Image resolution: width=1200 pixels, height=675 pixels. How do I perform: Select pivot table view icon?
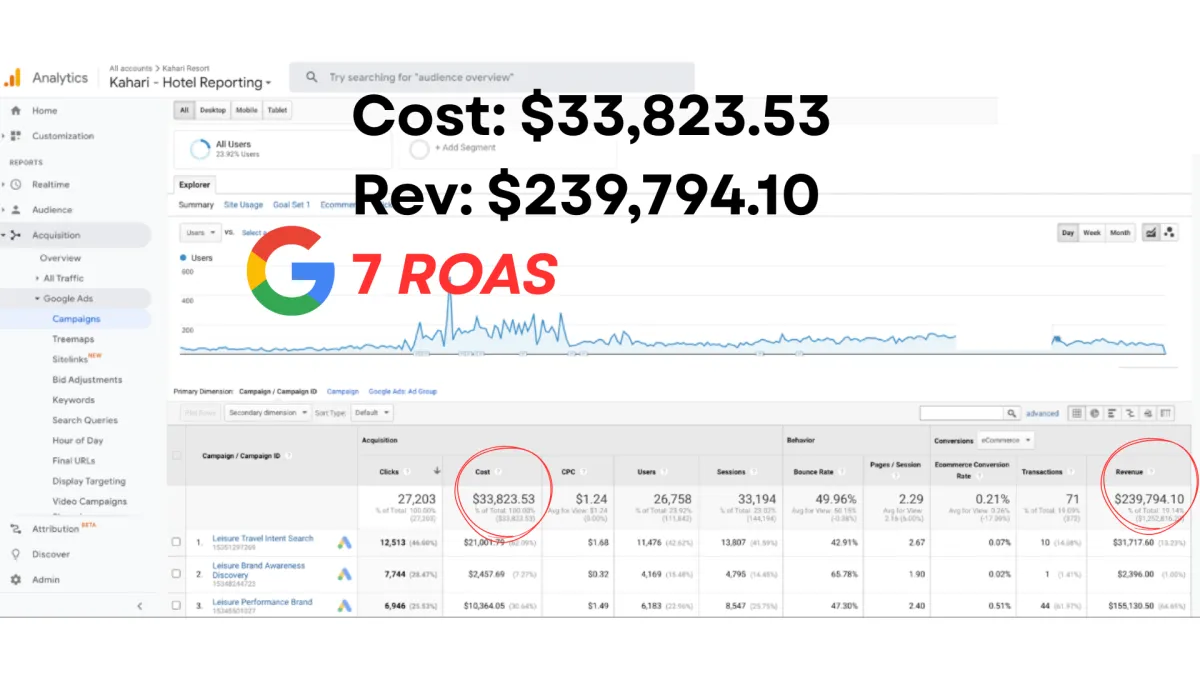pyautogui.click(x=1166, y=412)
